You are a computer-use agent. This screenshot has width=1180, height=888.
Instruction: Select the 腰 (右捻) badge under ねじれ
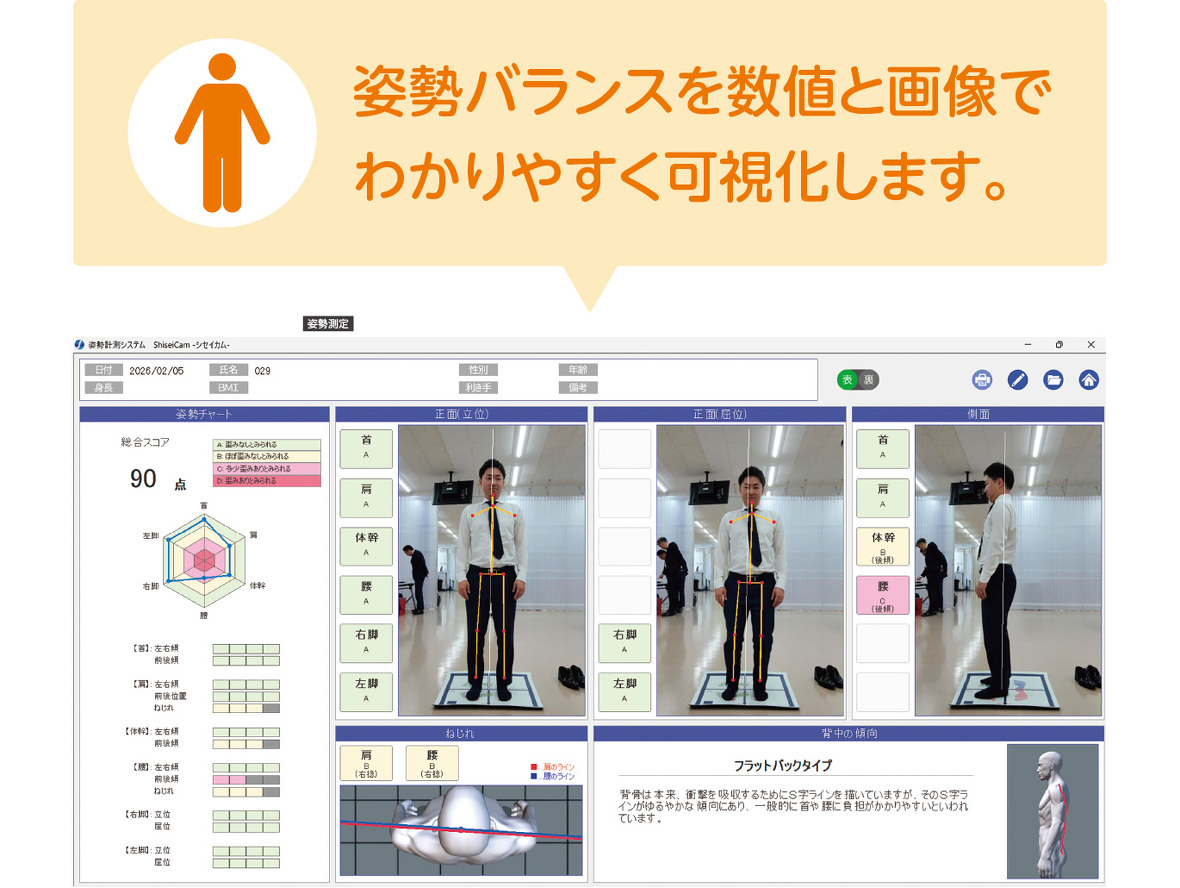point(430,763)
